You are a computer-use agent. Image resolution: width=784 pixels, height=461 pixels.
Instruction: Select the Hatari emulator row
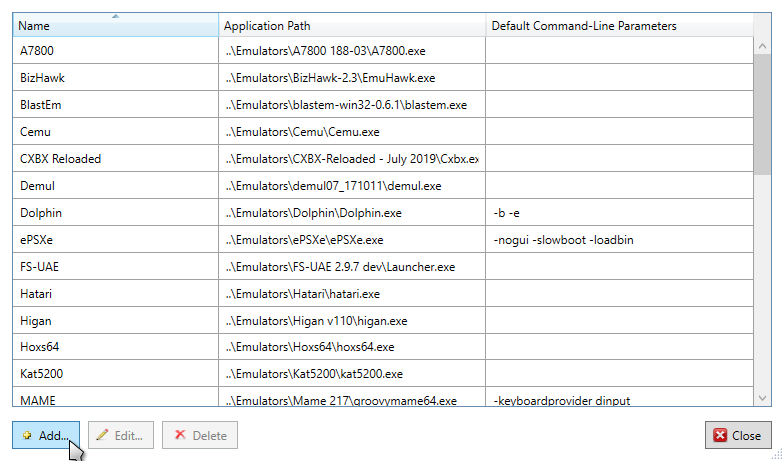383,294
